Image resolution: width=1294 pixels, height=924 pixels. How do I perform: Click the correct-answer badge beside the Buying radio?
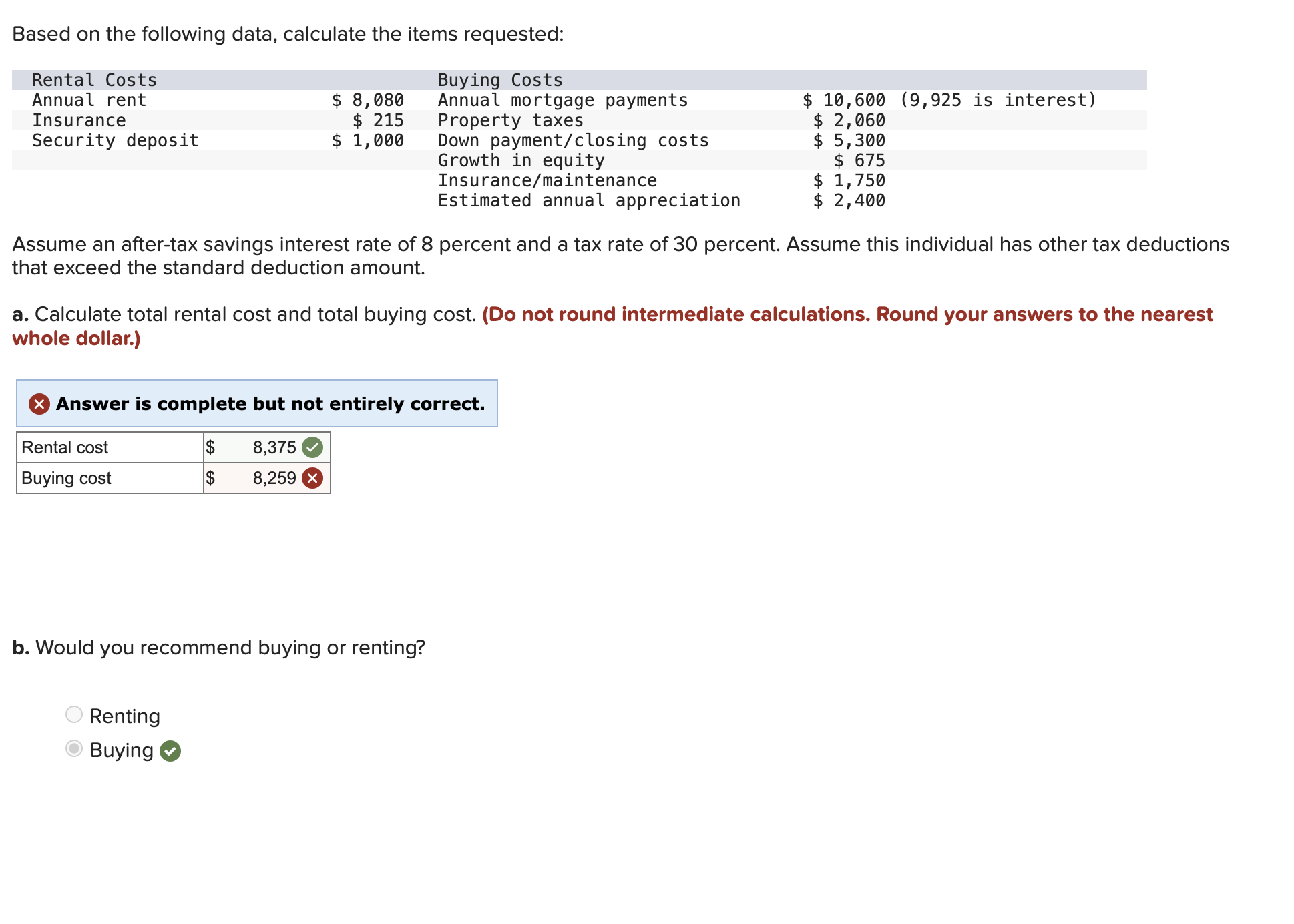click(x=169, y=750)
